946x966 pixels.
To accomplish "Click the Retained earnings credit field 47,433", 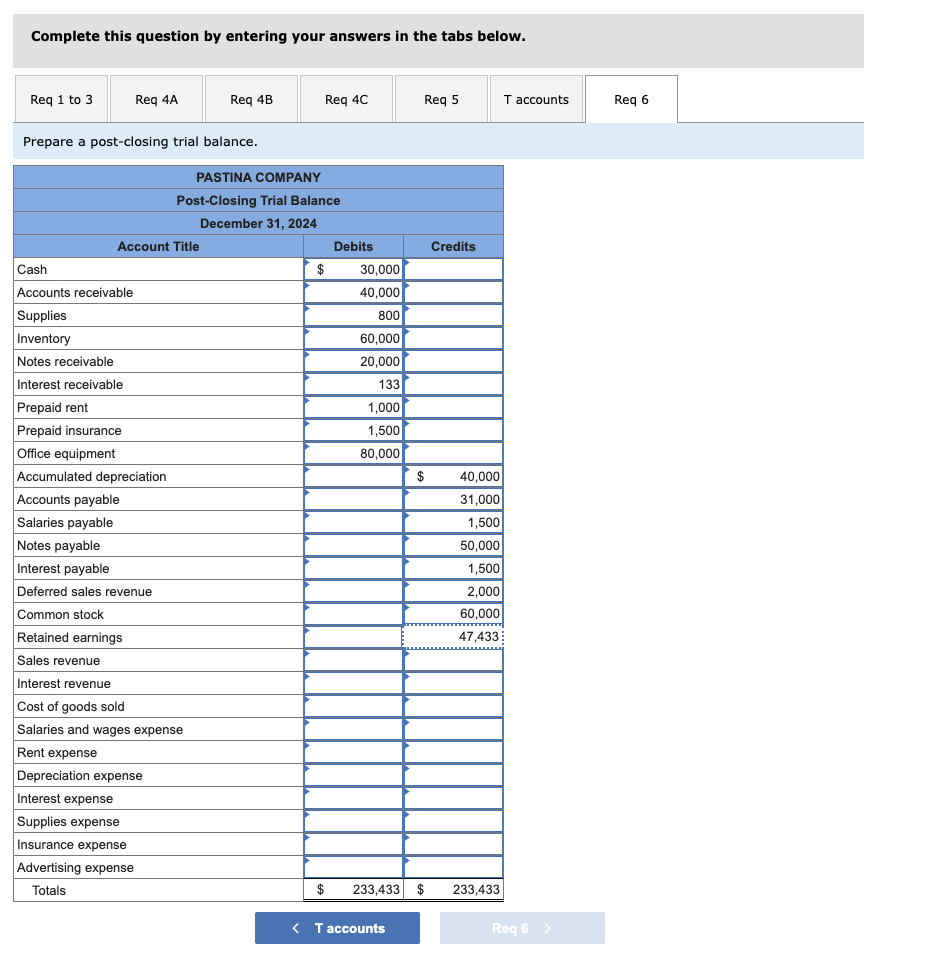I will click(453, 637).
